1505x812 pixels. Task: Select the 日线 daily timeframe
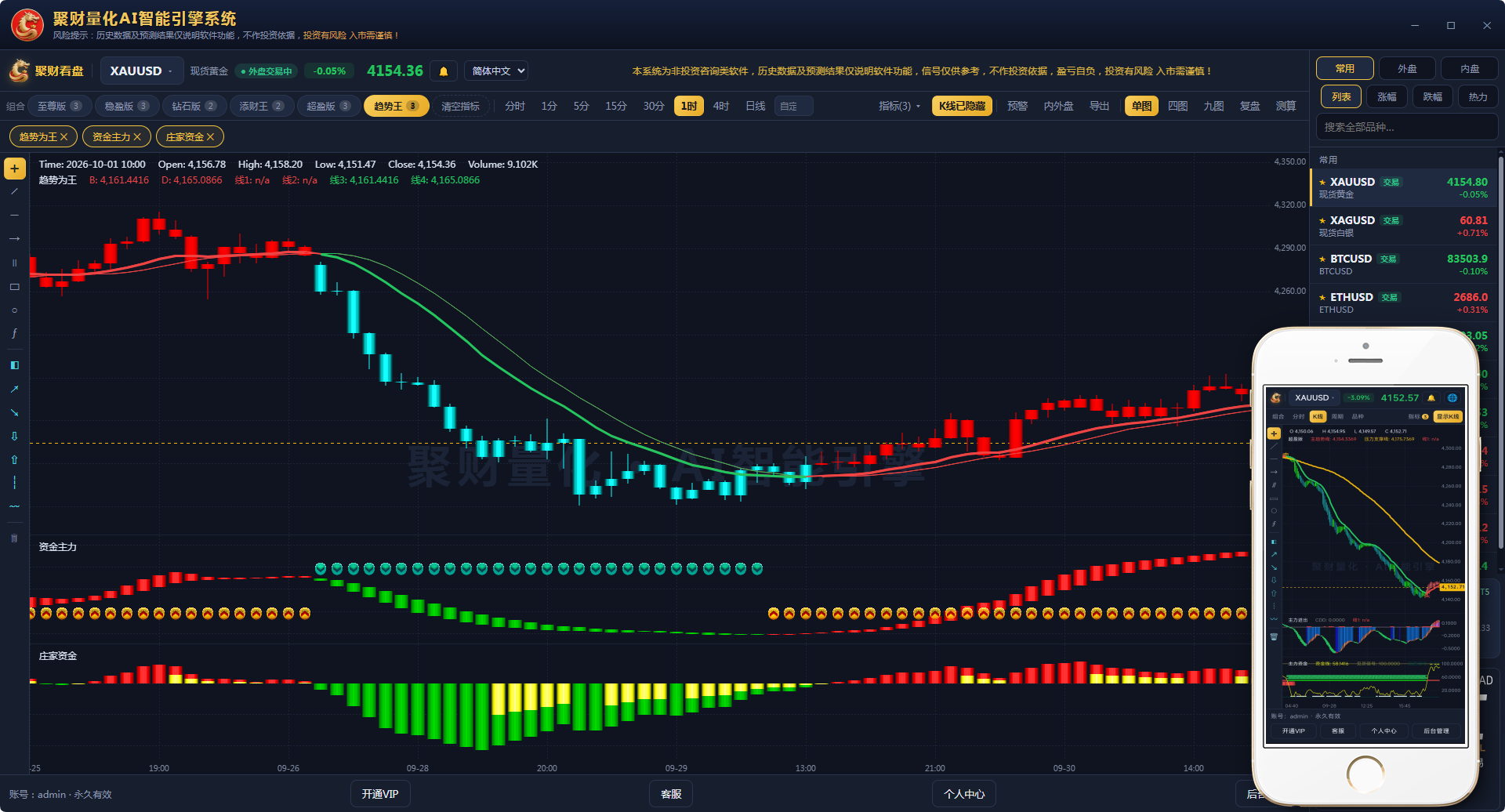pyautogui.click(x=755, y=106)
